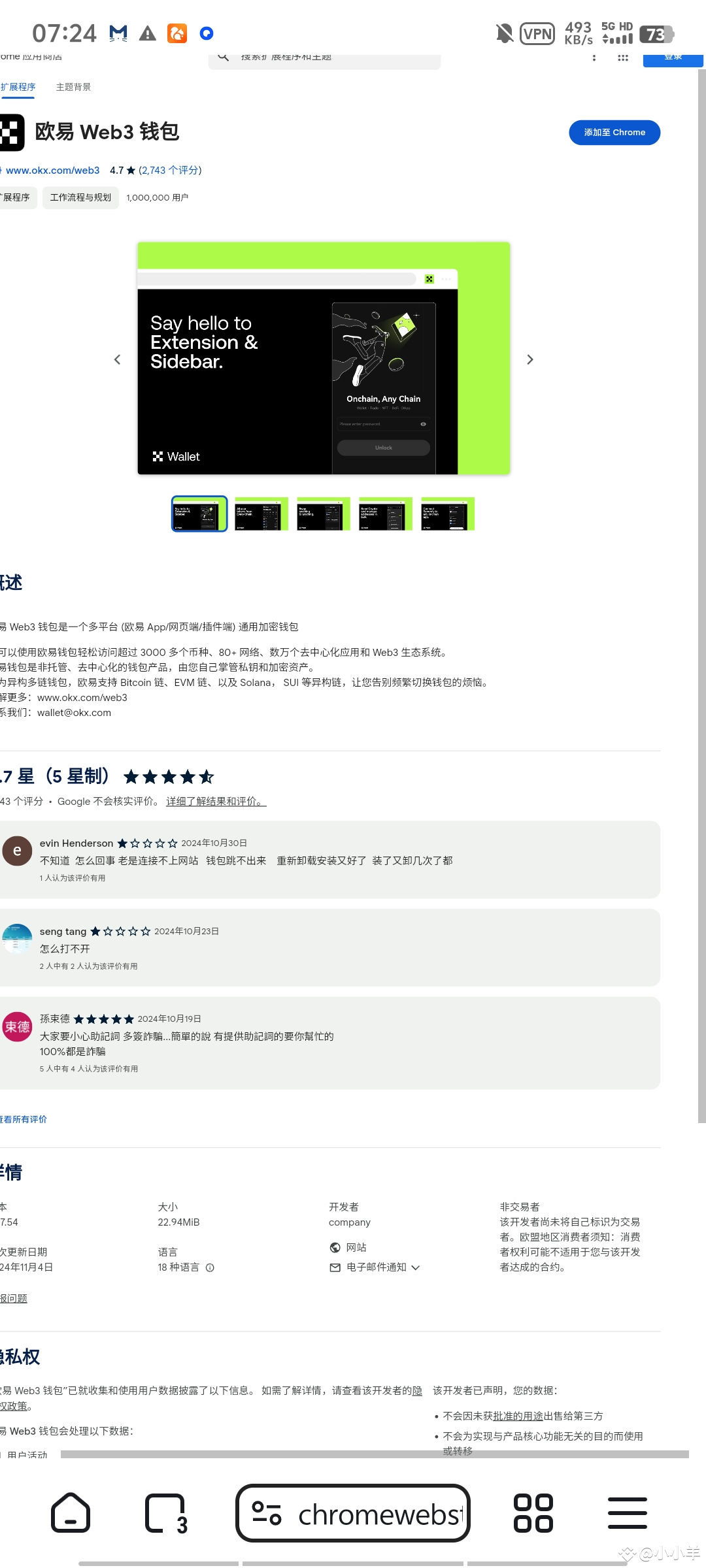Switch to the 主题背景 tab

(73, 87)
